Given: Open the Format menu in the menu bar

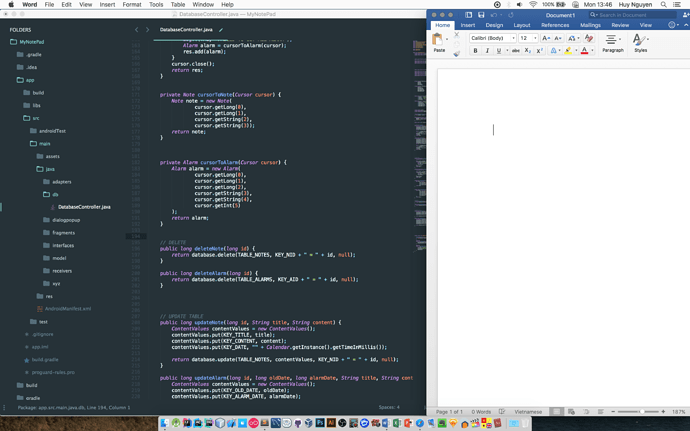Looking at the screenshot, I should [x=132, y=4].
